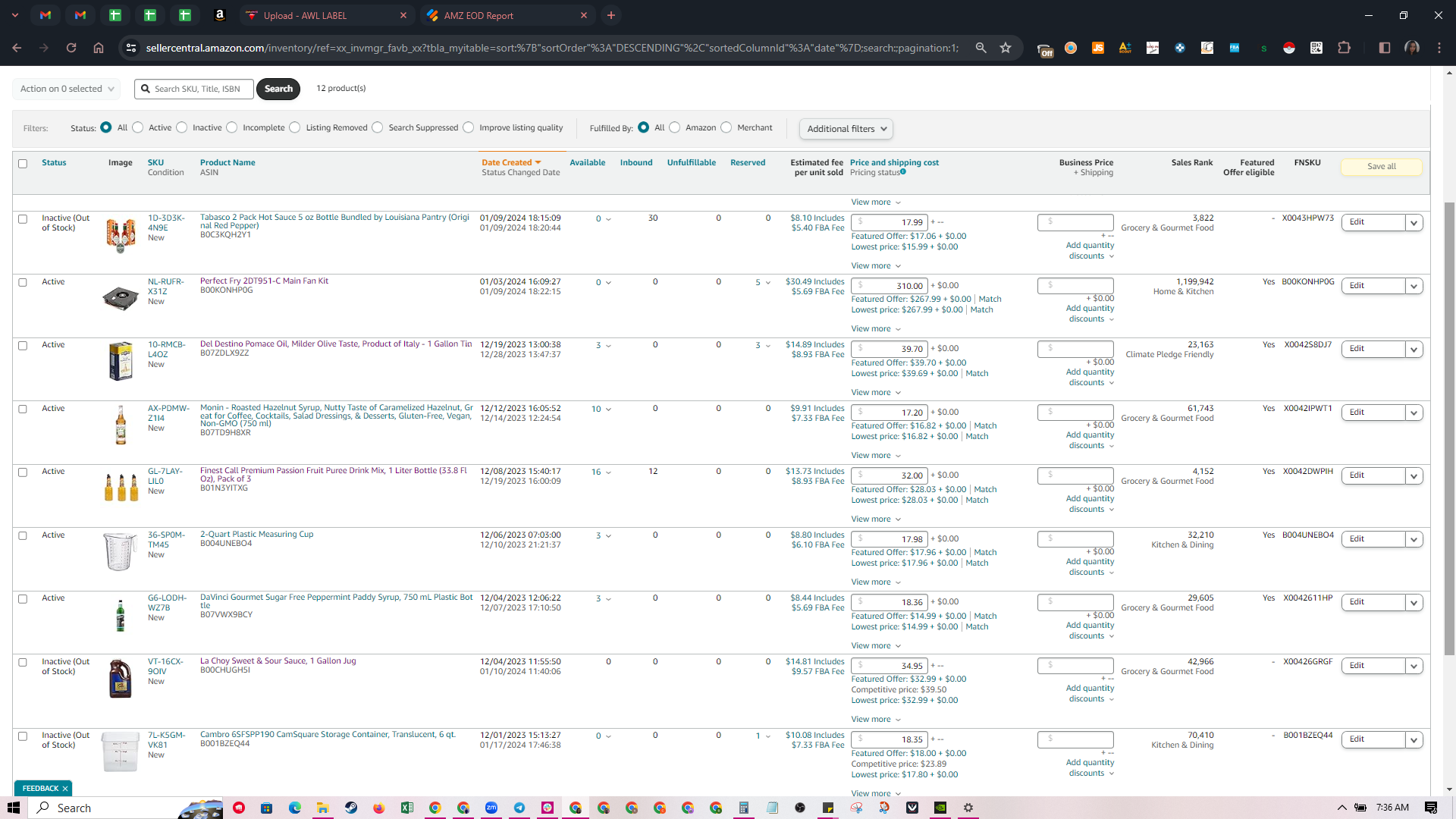
Task: Switch to the AMZ EOD Report tab
Action: (507, 15)
